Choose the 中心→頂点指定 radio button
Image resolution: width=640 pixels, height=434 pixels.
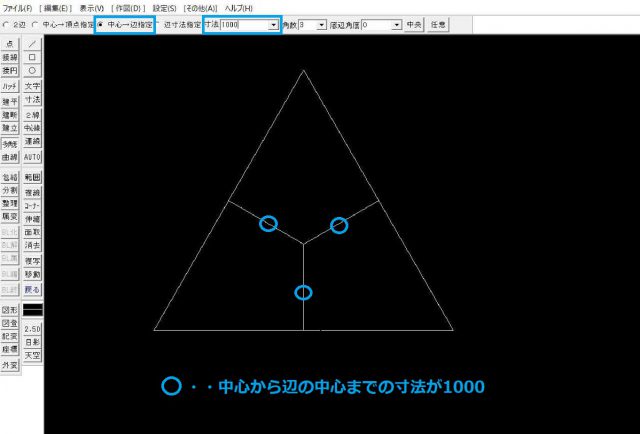point(36,24)
